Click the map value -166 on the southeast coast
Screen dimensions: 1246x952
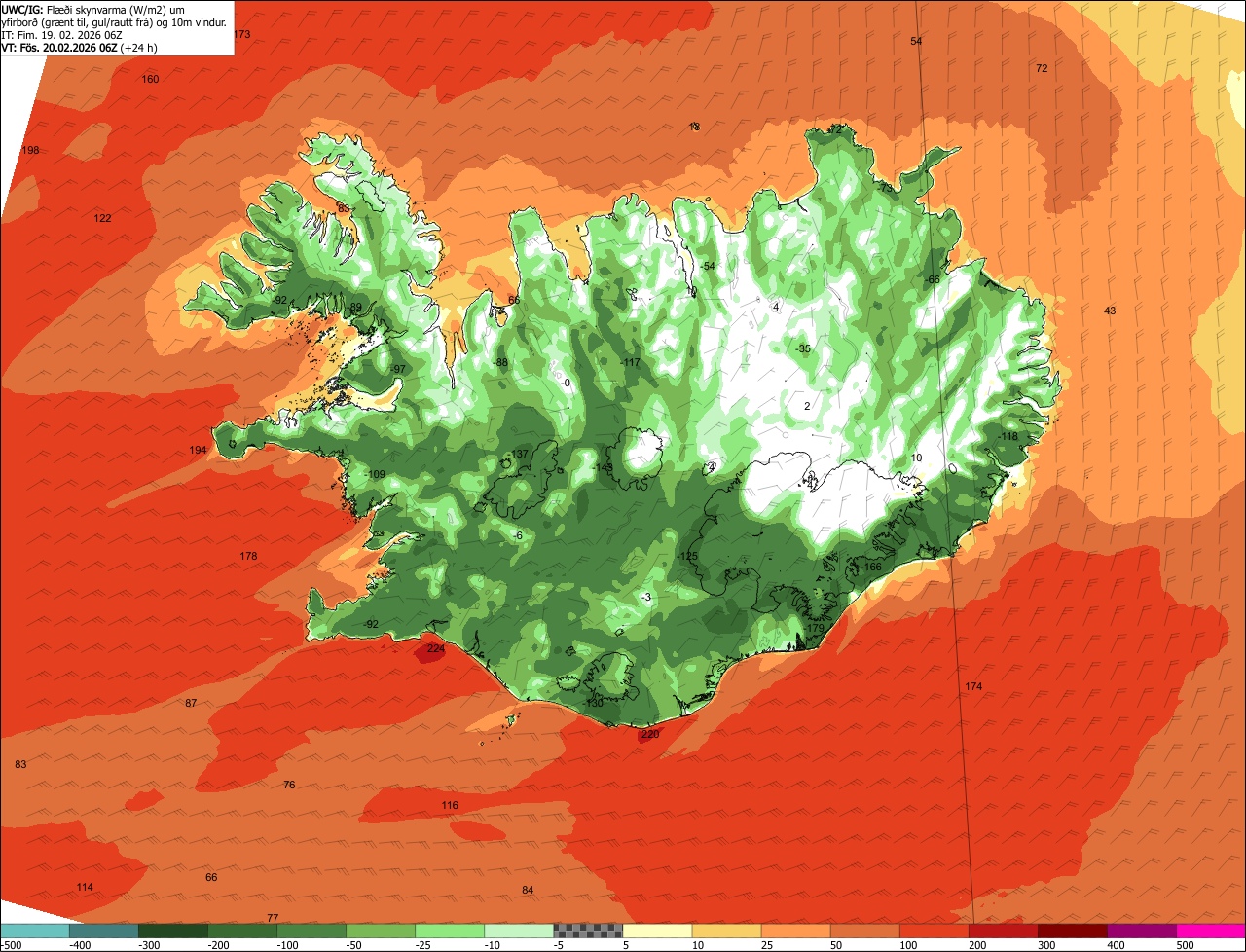click(871, 568)
